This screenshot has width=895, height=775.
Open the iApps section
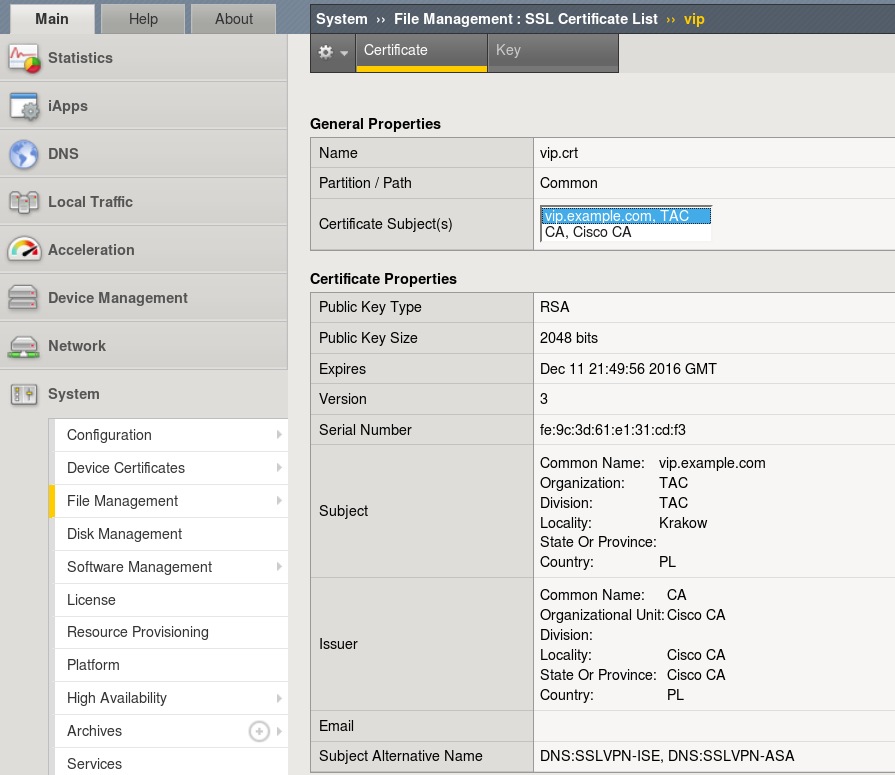[x=144, y=106]
